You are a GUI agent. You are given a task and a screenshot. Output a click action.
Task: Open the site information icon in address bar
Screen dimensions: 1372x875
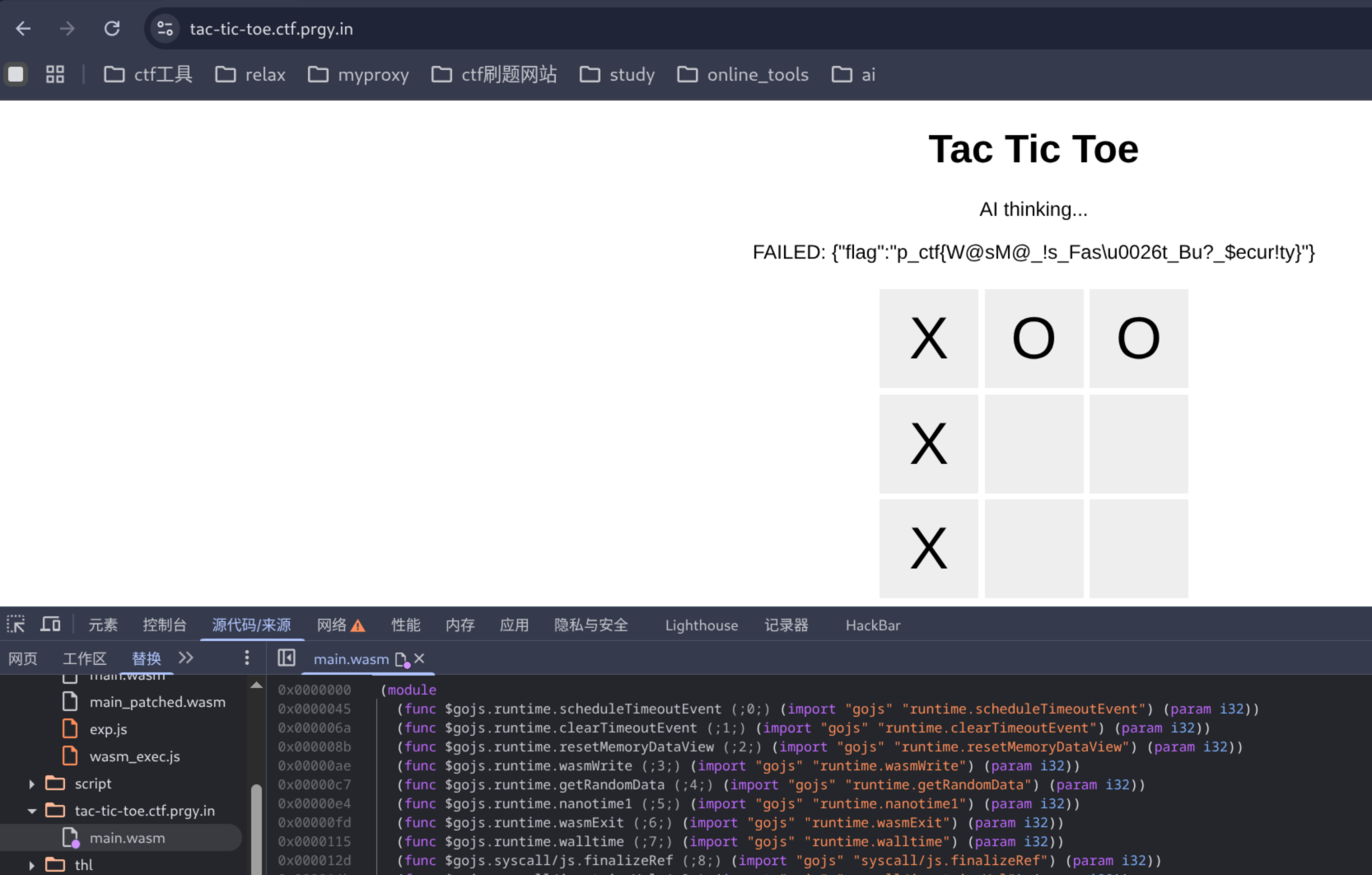(165, 29)
